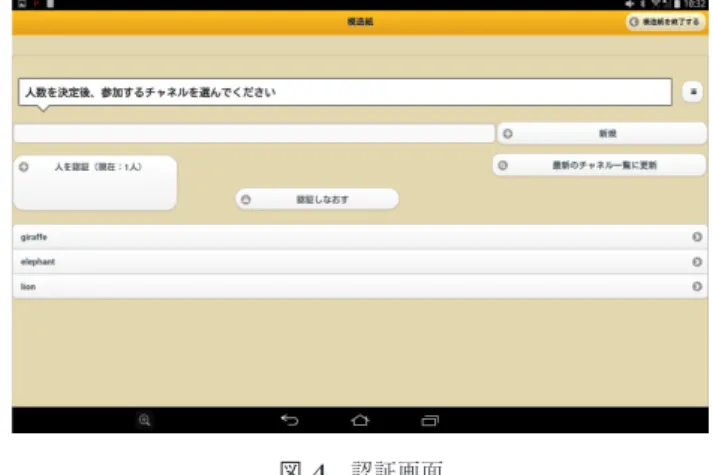Open lion channel via its arrow icon
This screenshot has height=475, width=713.
[697, 286]
